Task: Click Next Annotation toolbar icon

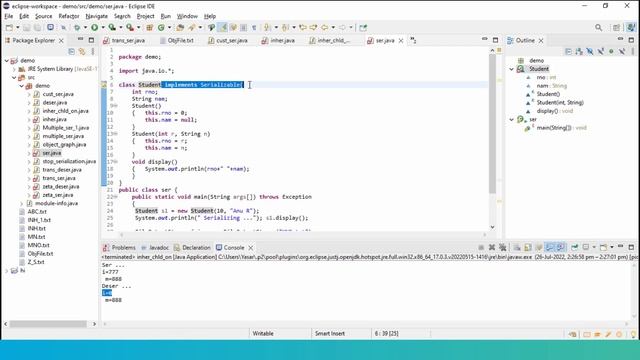Action: click(x=267, y=27)
